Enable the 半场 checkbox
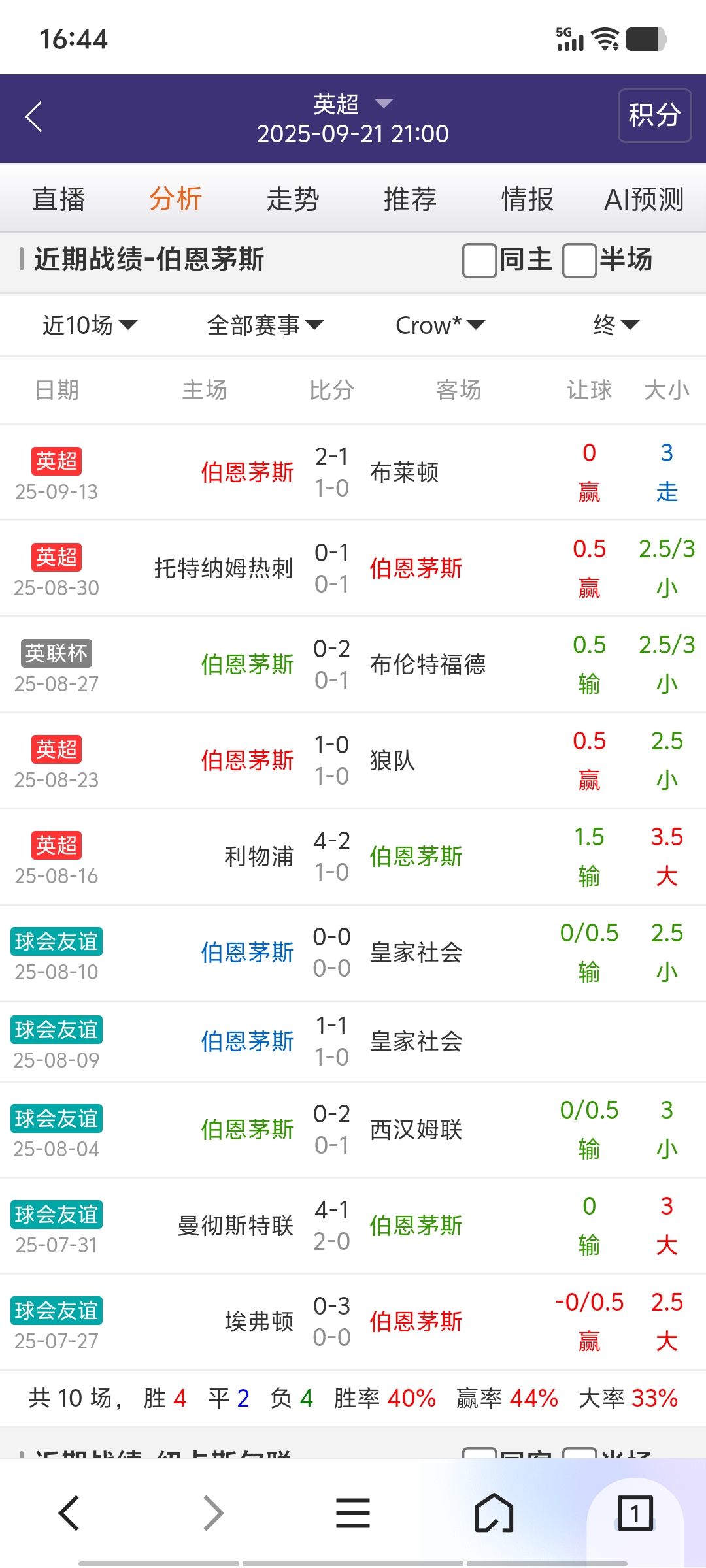The width and height of the screenshot is (706, 1568). tap(580, 260)
